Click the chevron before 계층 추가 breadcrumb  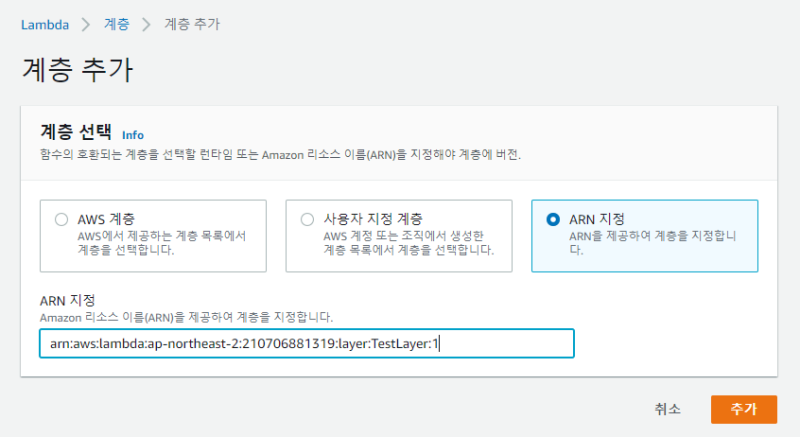147,23
